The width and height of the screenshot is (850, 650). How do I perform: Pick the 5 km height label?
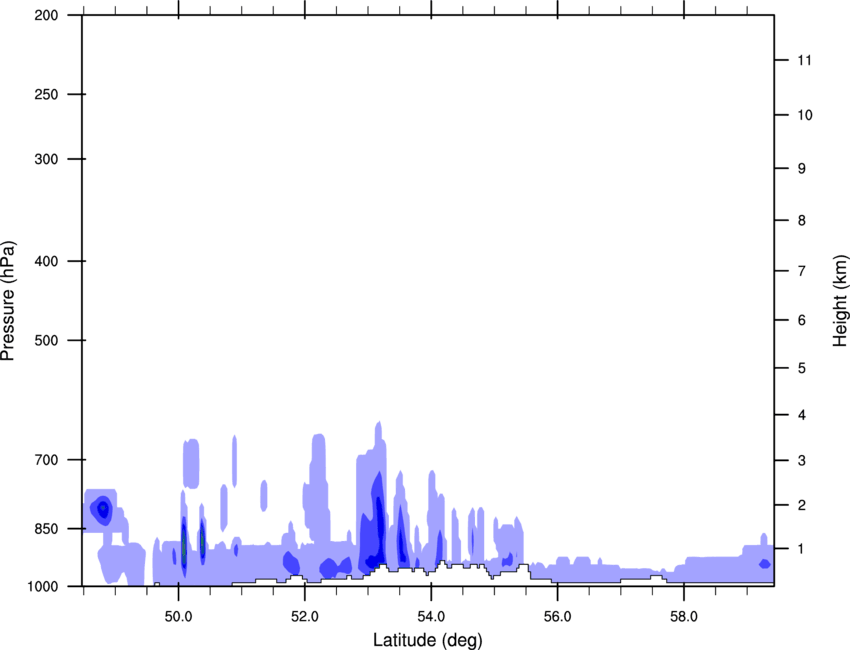802,368
